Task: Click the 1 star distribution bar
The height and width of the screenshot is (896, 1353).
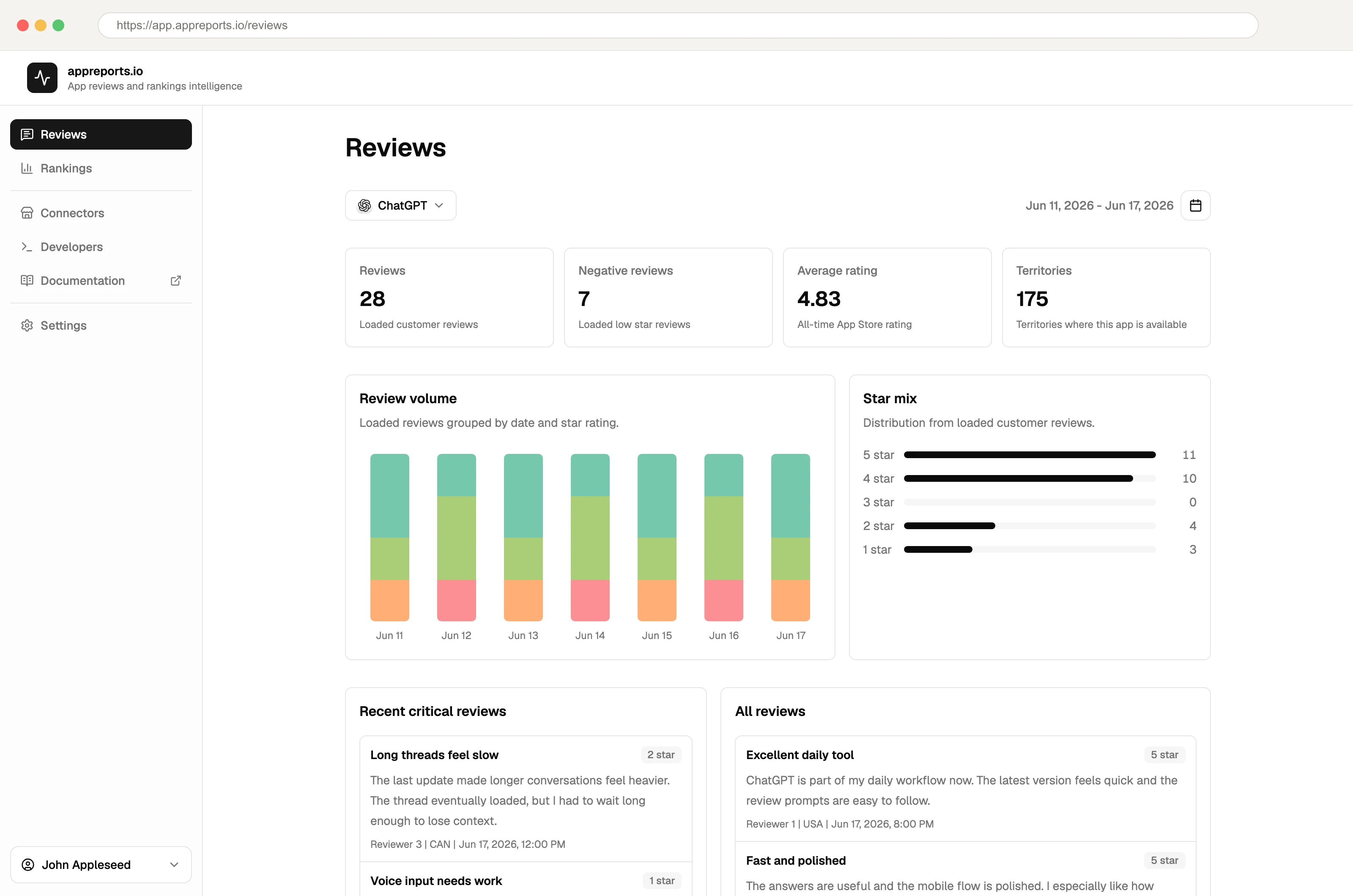Action: point(1030,549)
